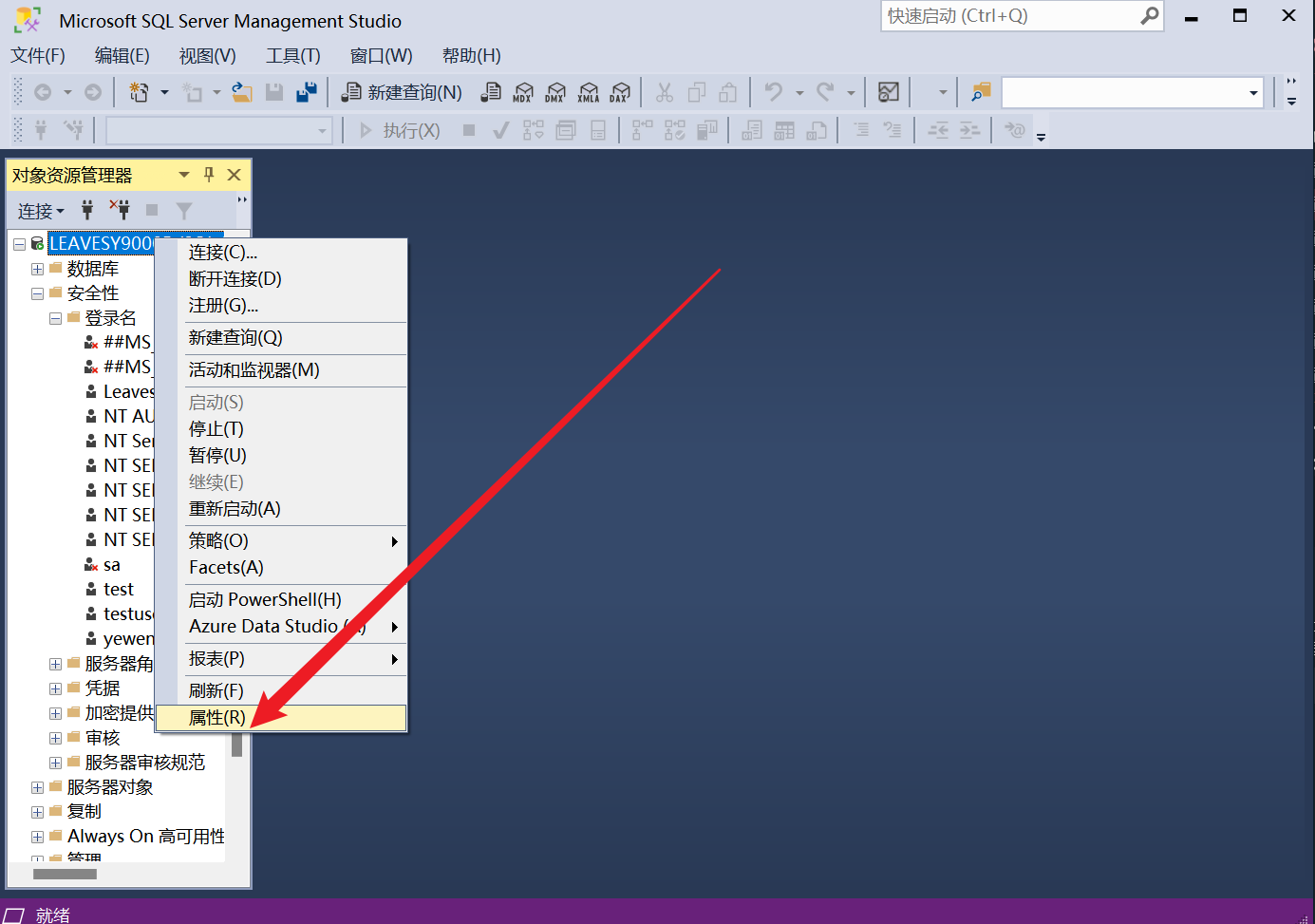1315x924 pixels.
Task: Open the 编辑(E) menu
Action: click(x=122, y=55)
